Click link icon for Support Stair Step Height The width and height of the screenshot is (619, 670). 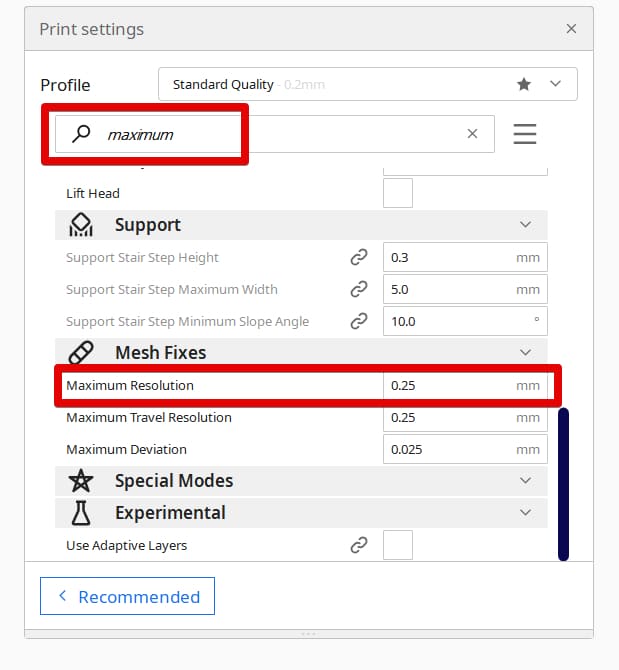click(x=359, y=257)
